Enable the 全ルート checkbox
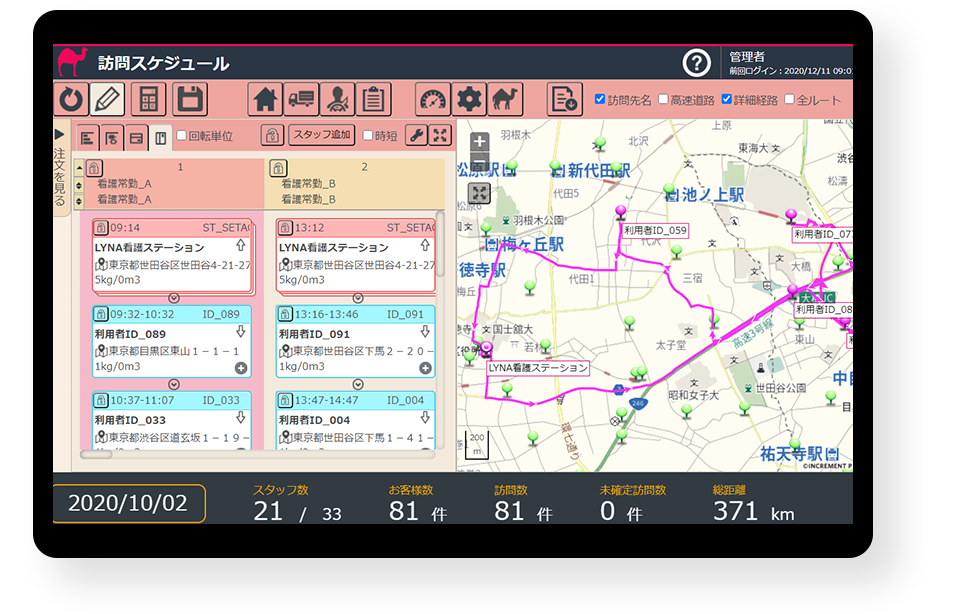953x614 pixels. 790,99
